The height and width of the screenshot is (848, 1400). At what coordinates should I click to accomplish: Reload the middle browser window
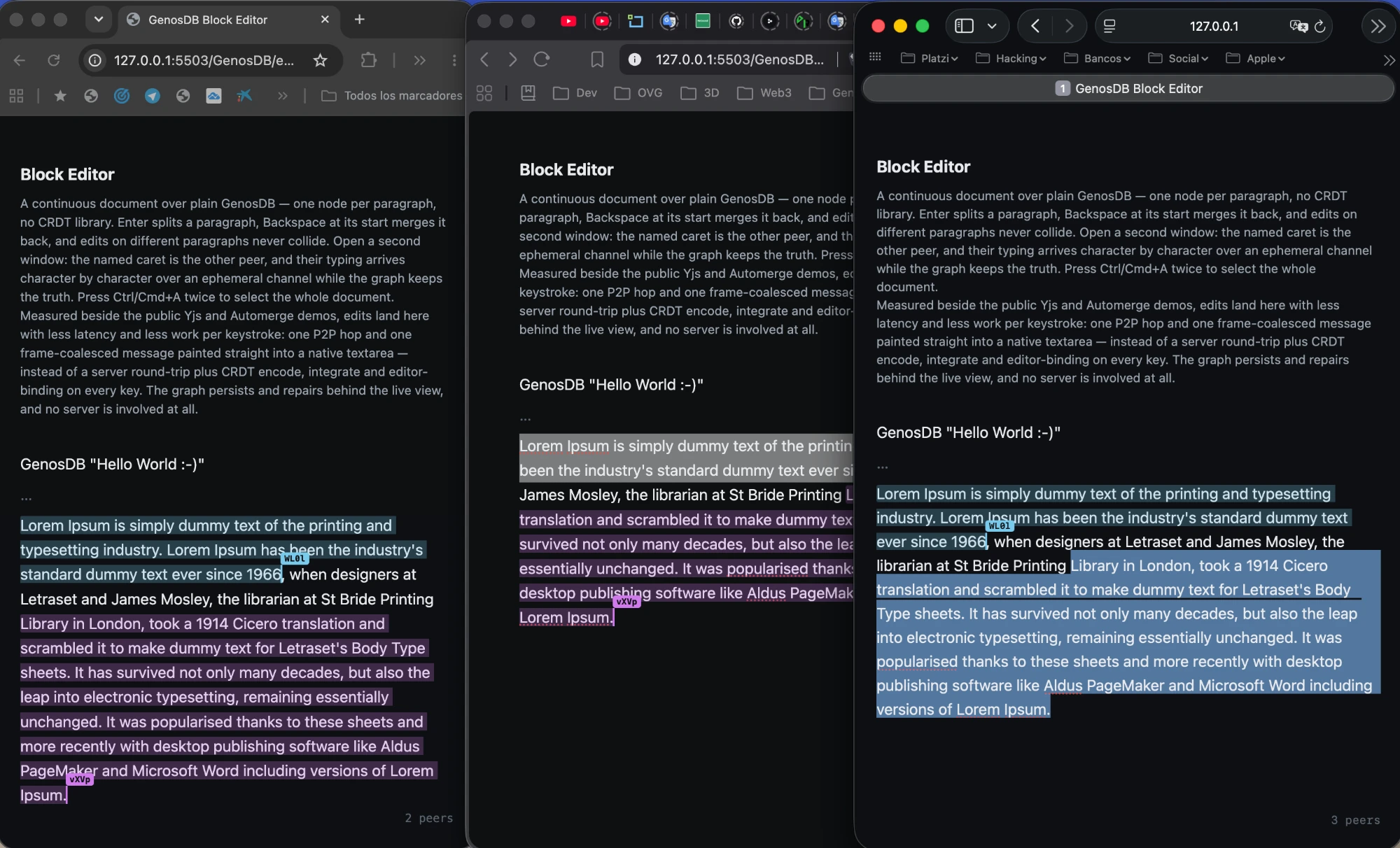point(542,59)
